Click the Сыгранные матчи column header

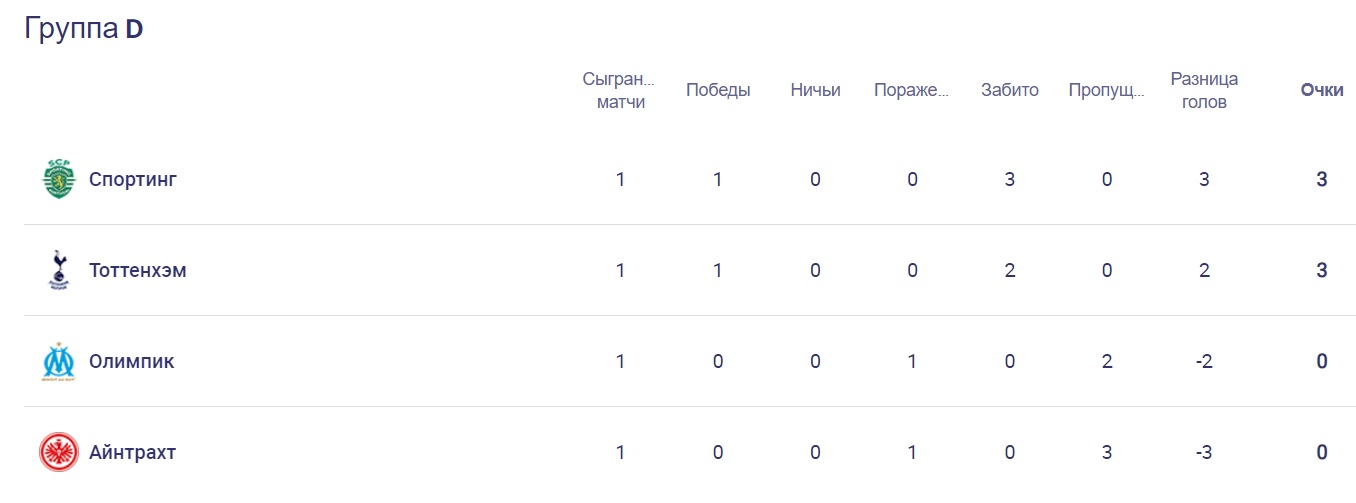point(620,90)
